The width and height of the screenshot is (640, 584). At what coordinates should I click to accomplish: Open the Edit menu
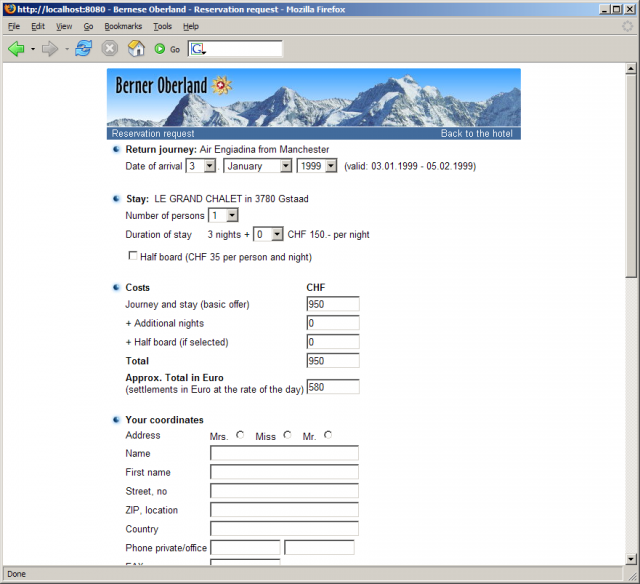tap(38, 27)
